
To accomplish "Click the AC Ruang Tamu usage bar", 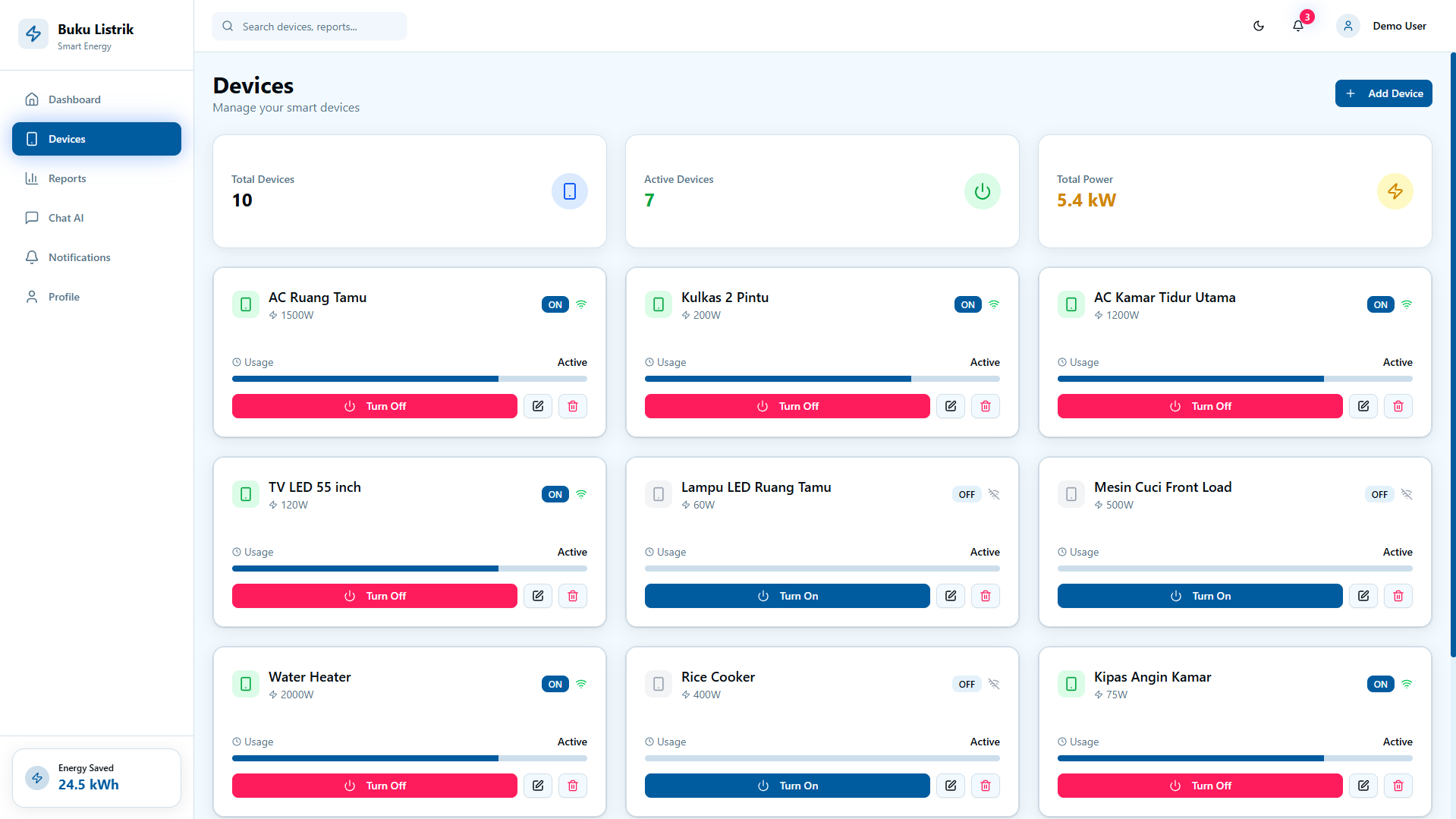I will [410, 379].
